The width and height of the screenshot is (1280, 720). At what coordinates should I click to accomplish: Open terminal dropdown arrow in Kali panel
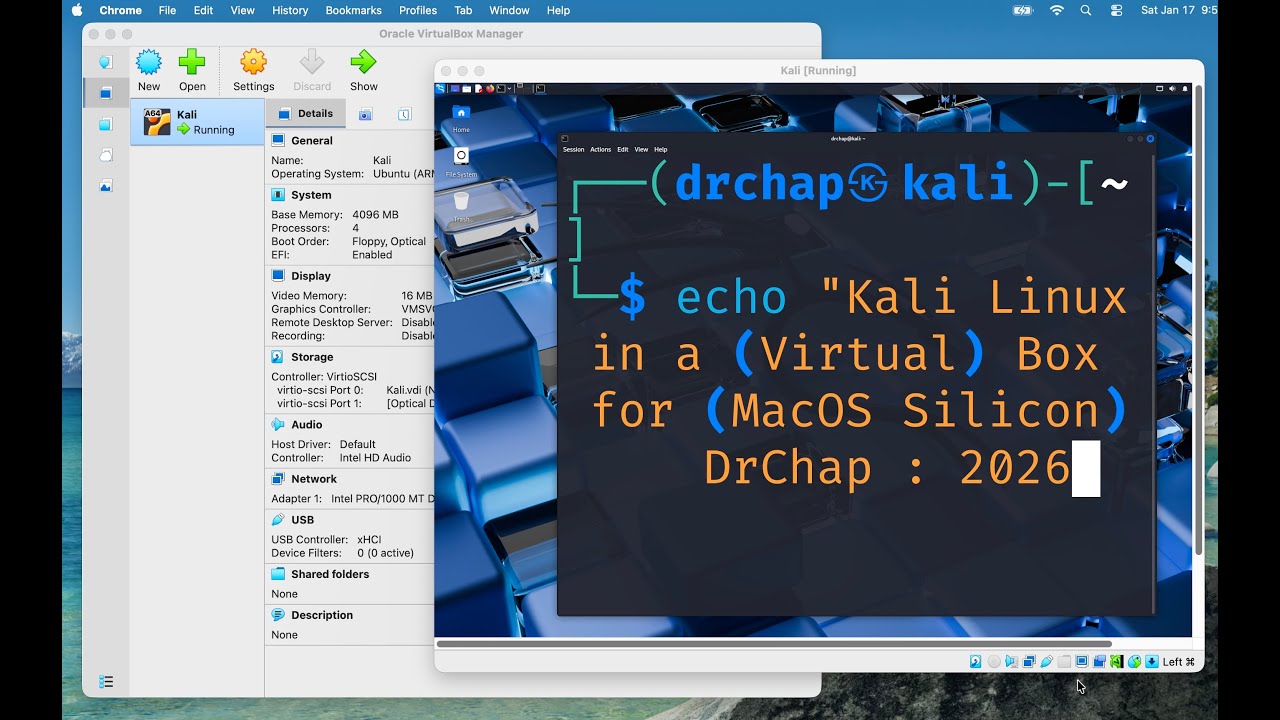509,89
